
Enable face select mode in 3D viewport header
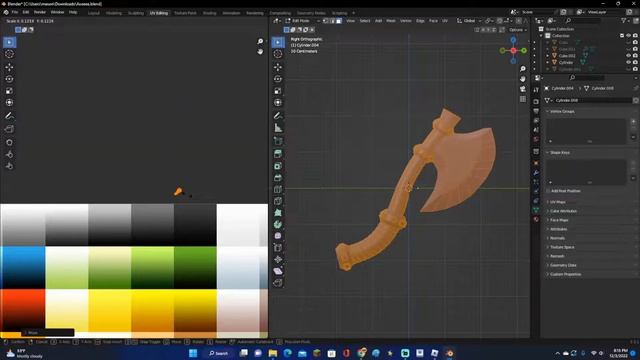click(x=339, y=21)
